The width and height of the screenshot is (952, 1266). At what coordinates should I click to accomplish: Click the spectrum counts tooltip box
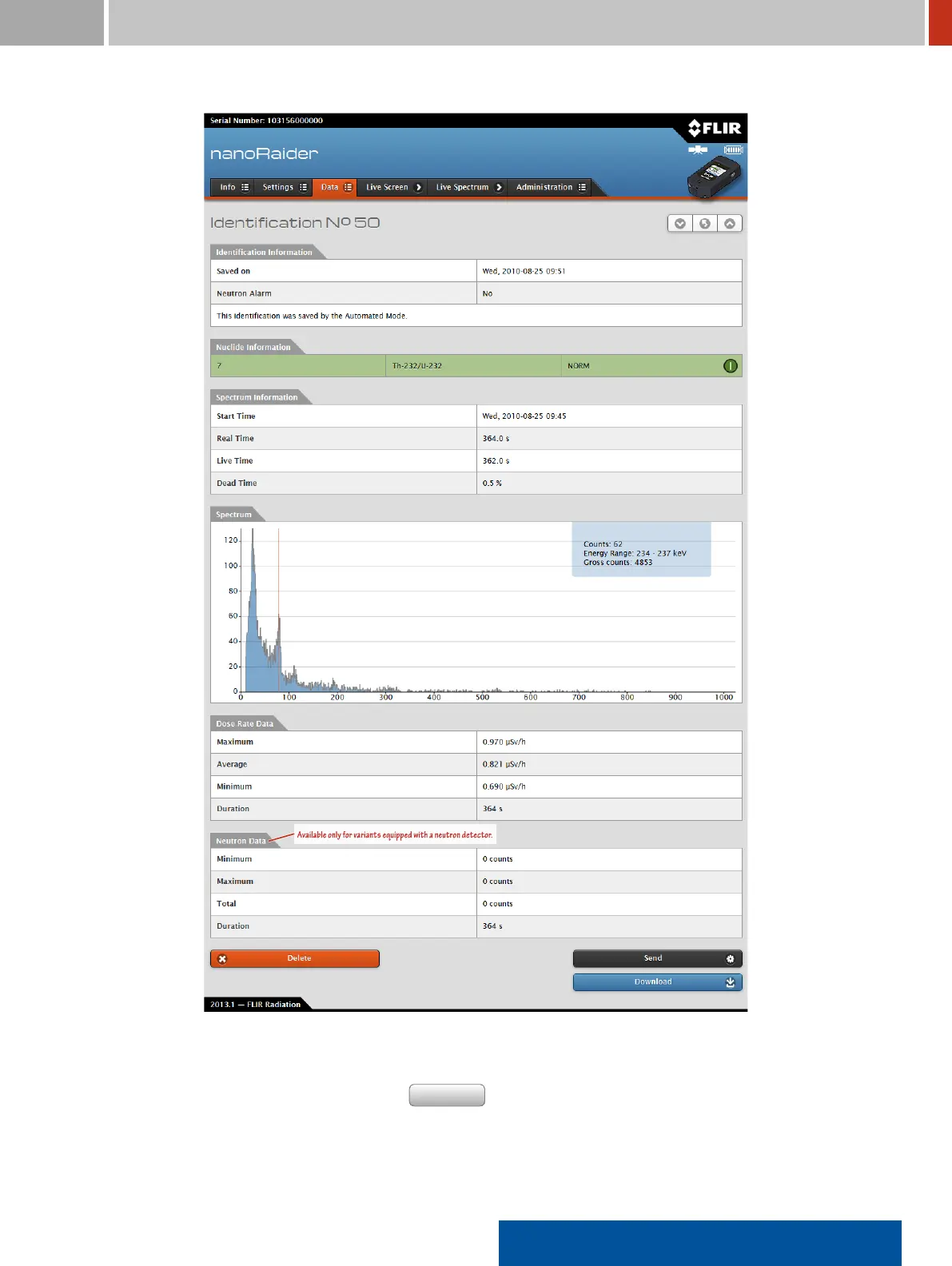point(641,549)
